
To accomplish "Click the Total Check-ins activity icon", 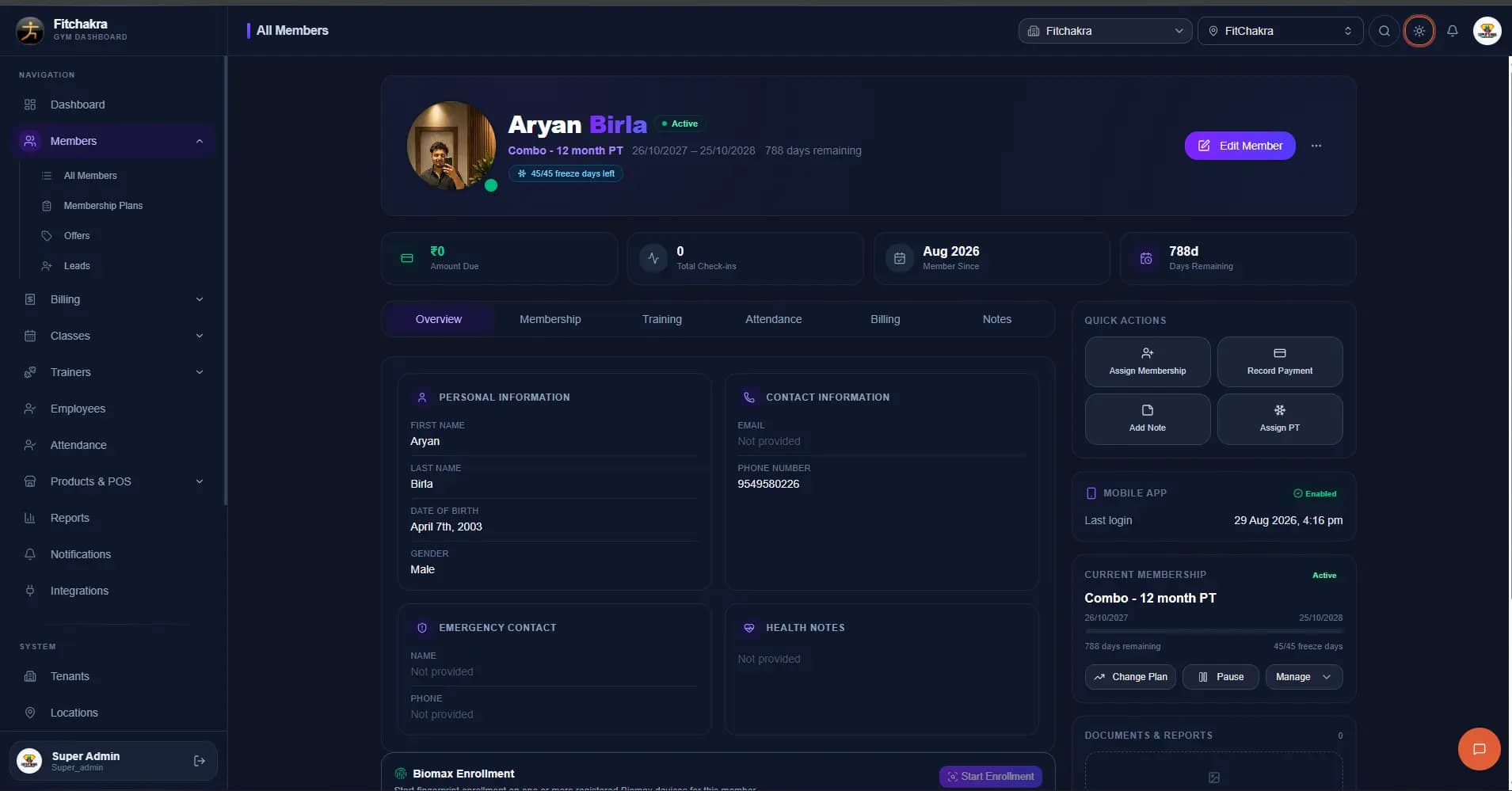I will coord(653,258).
